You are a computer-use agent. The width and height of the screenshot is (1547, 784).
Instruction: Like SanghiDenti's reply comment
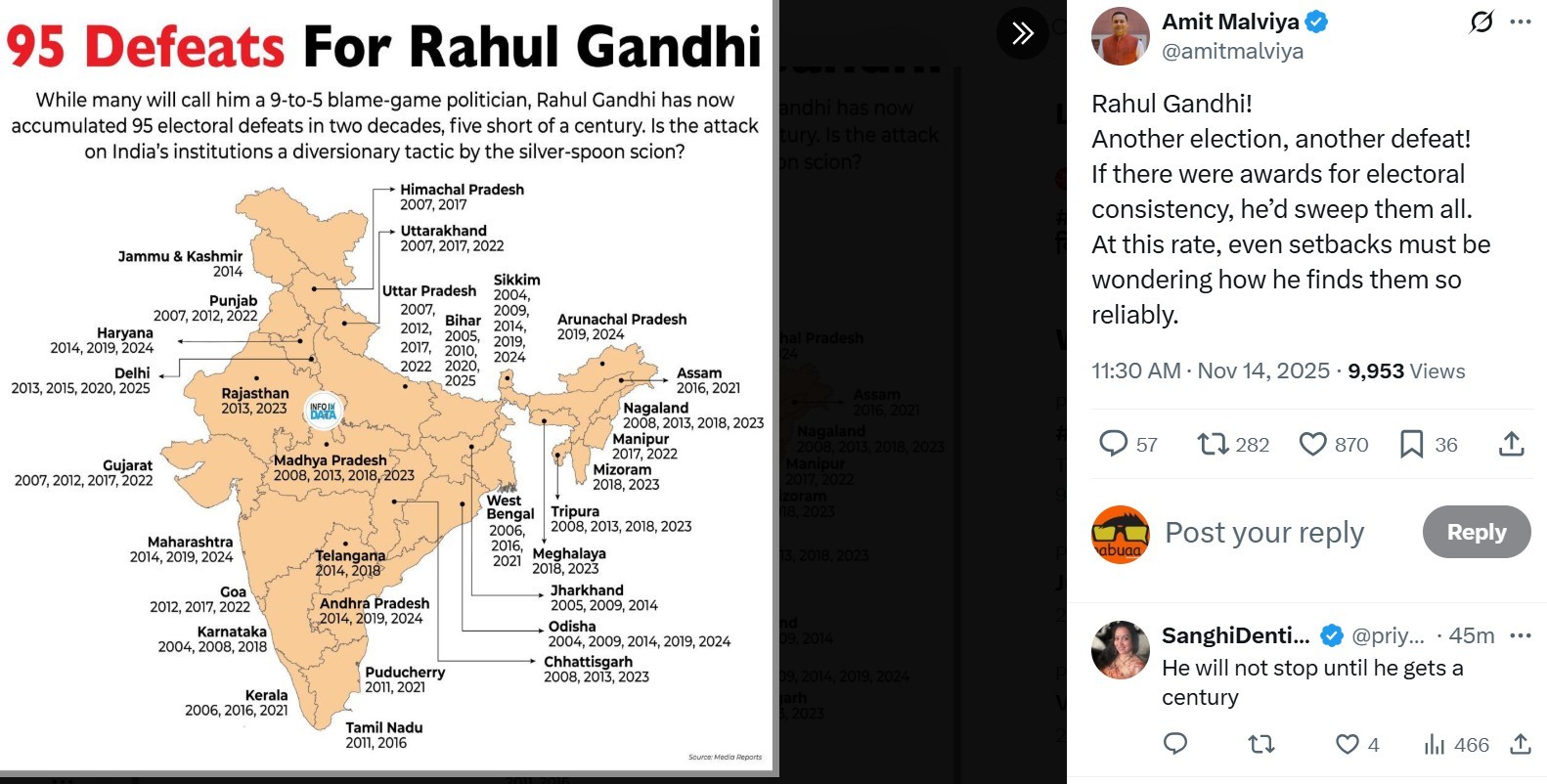pos(1348,744)
